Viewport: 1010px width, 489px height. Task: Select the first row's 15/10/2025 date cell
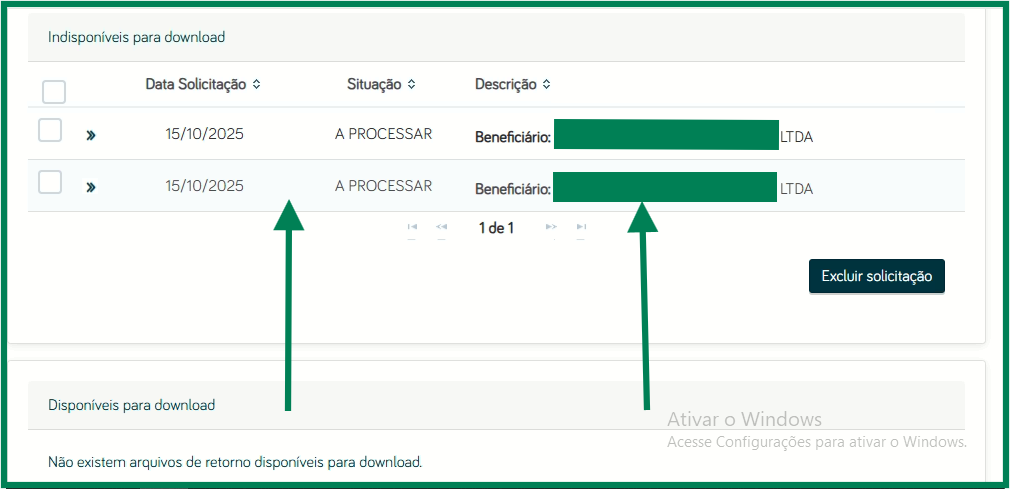tap(204, 134)
